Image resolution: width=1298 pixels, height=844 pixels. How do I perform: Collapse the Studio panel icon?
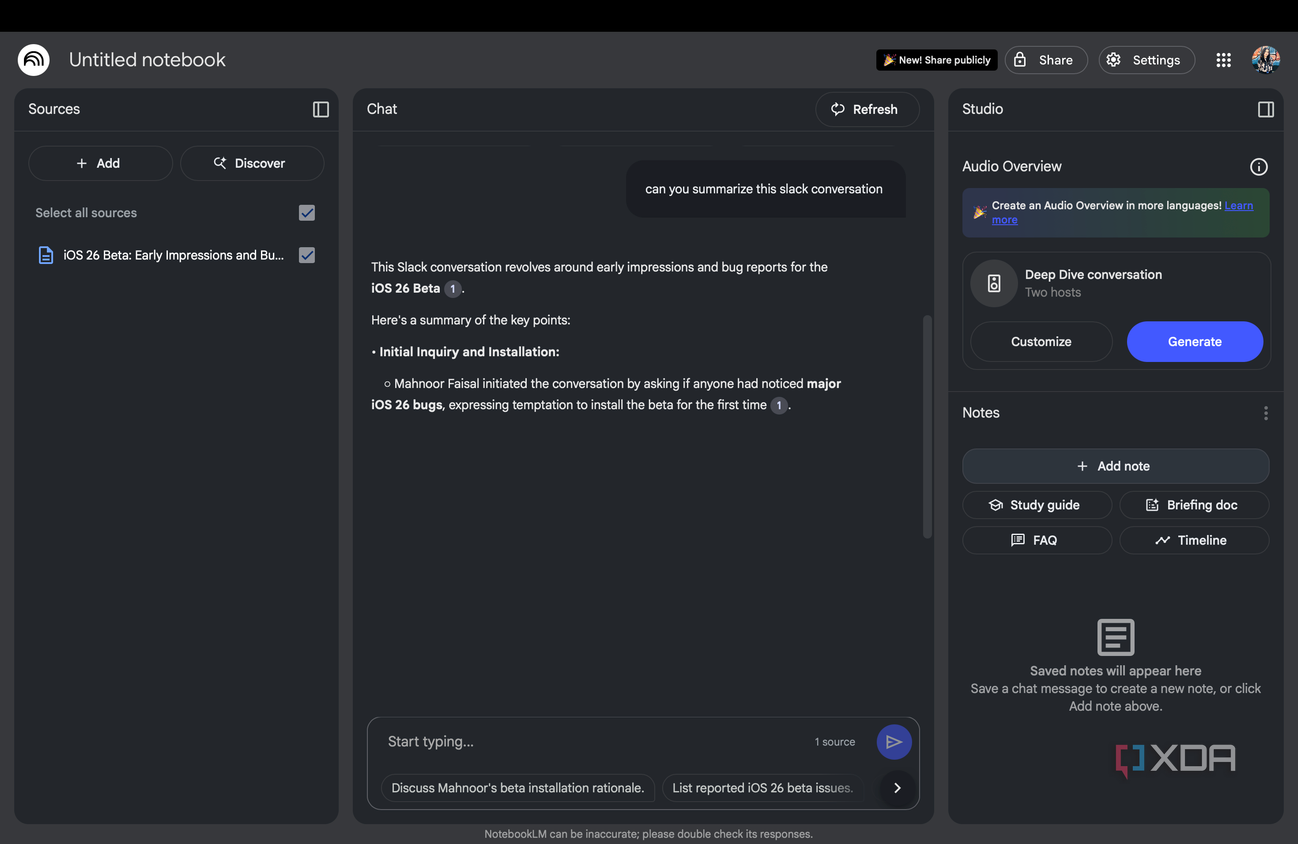[1266, 109]
